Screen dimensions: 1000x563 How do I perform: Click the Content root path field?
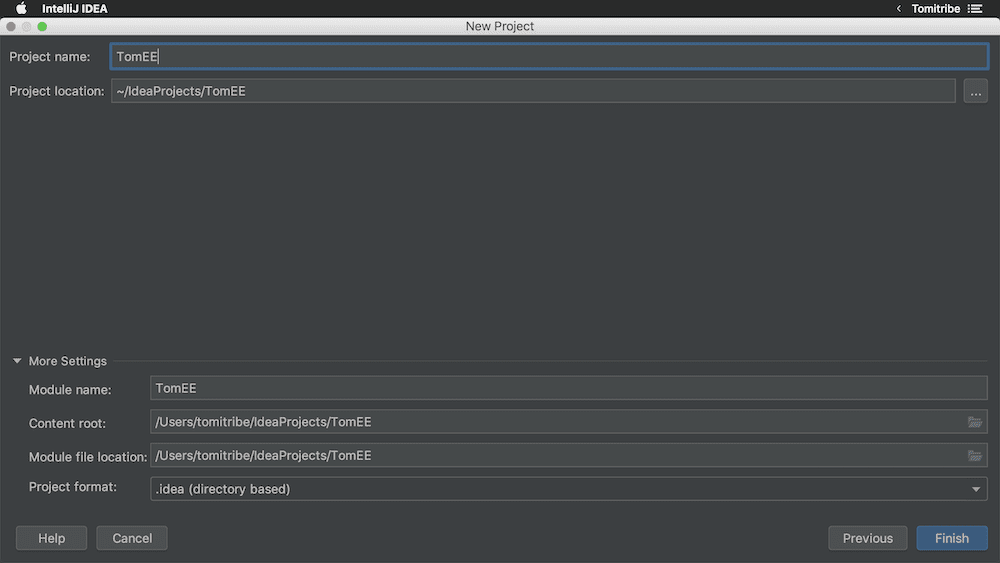coord(555,422)
